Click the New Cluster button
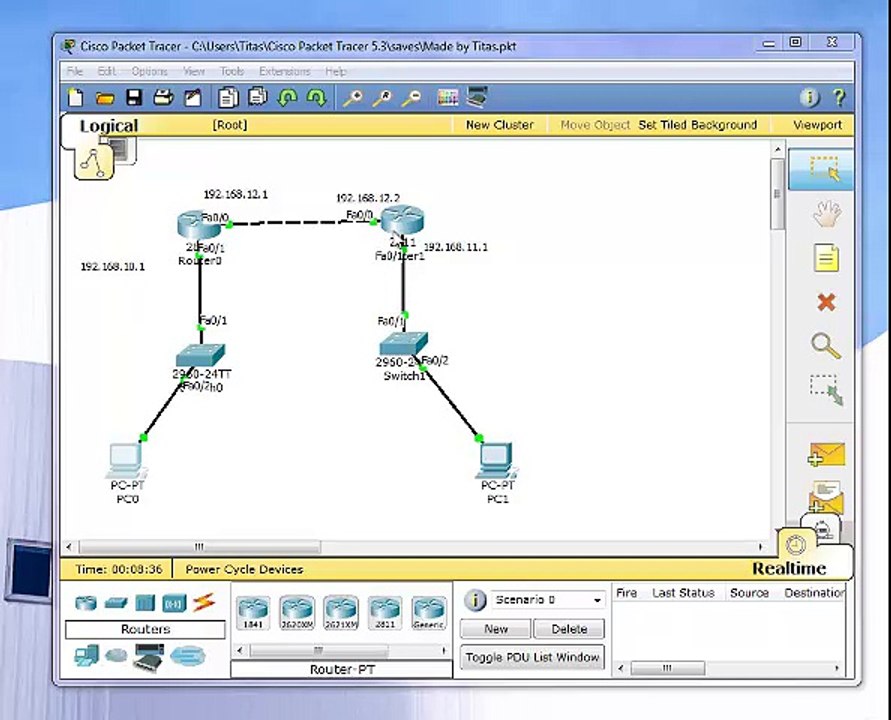Screen dimensions: 891x720 499,125
